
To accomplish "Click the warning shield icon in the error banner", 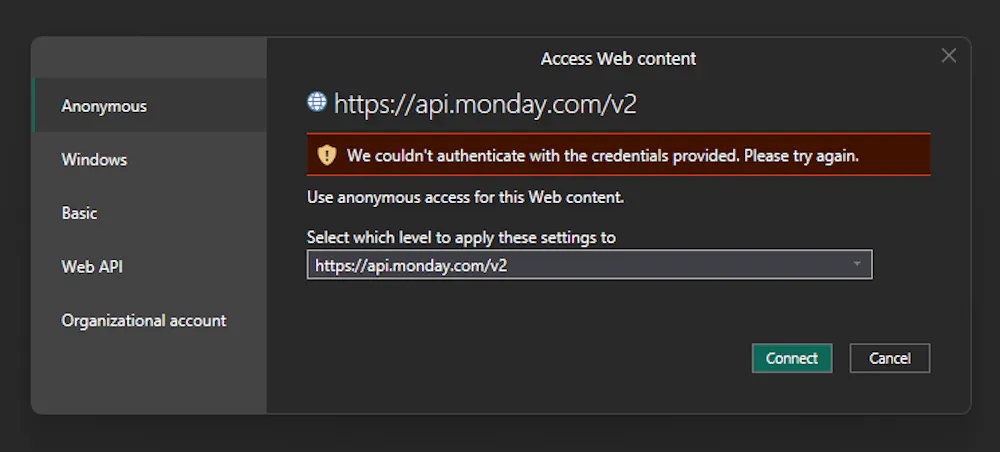I will coord(327,155).
